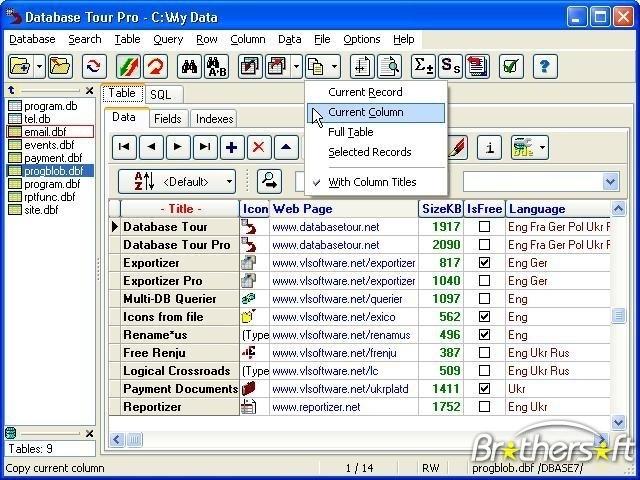Check IsFree for the Exportizer Pro row
This screenshot has height=480, width=640.
[484, 280]
